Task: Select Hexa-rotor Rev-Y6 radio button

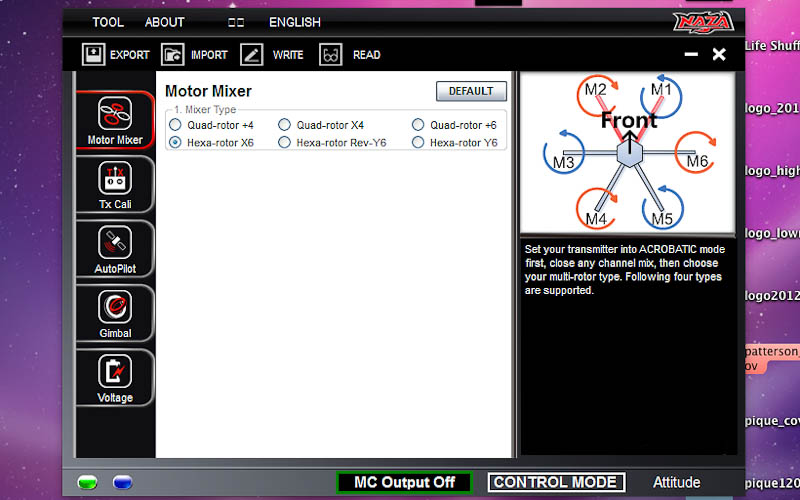Action: tap(285, 143)
